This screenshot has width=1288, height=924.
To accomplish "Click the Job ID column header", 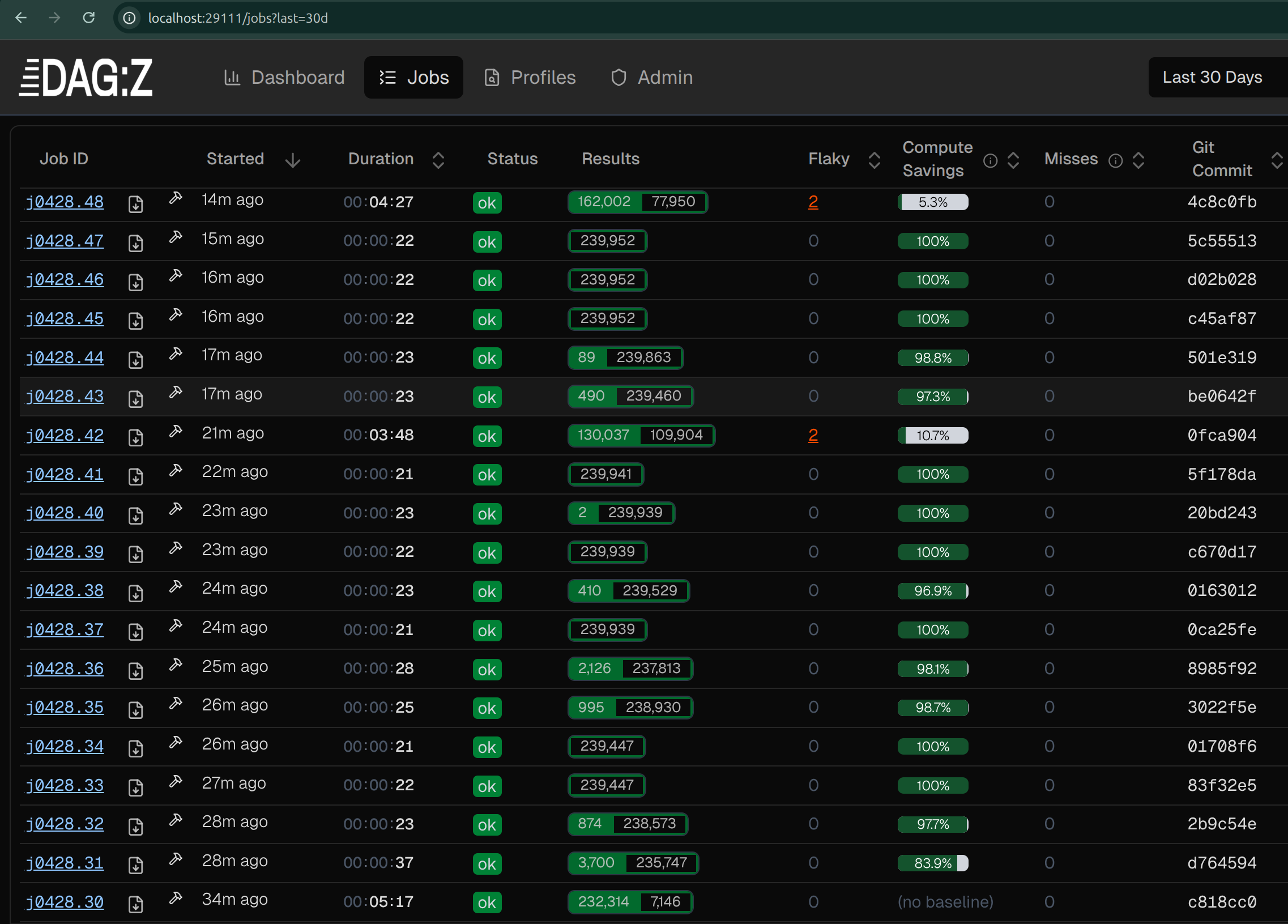I will (x=64, y=159).
